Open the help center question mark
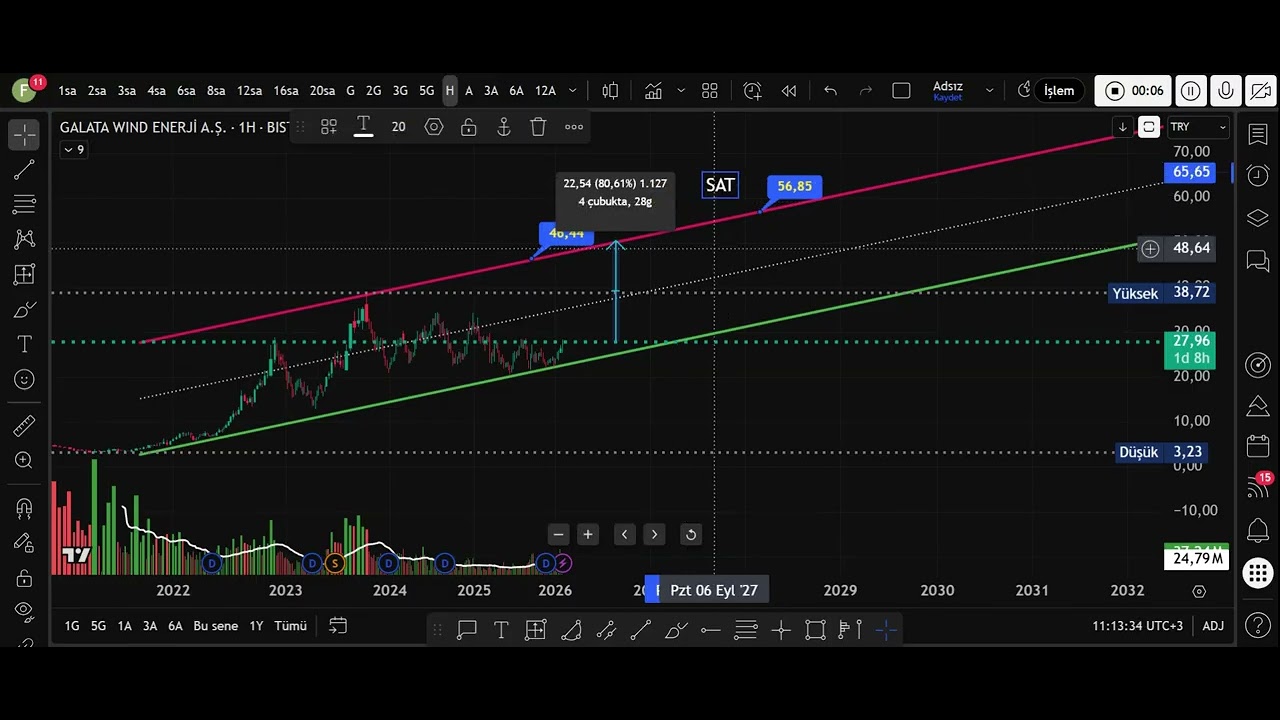The image size is (1280, 720). 1258,627
